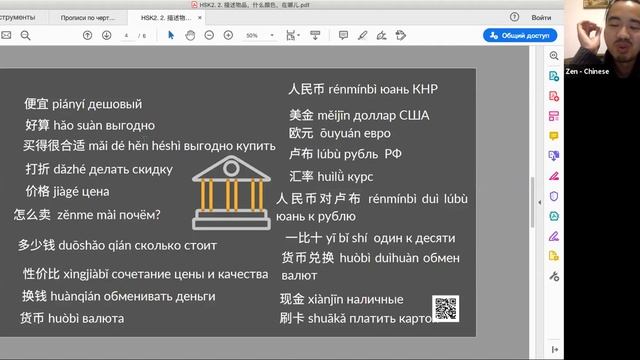The height and width of the screenshot is (360, 640).
Task: Click text "便宜 piányí дешовый"
Action: pyautogui.click(x=83, y=104)
